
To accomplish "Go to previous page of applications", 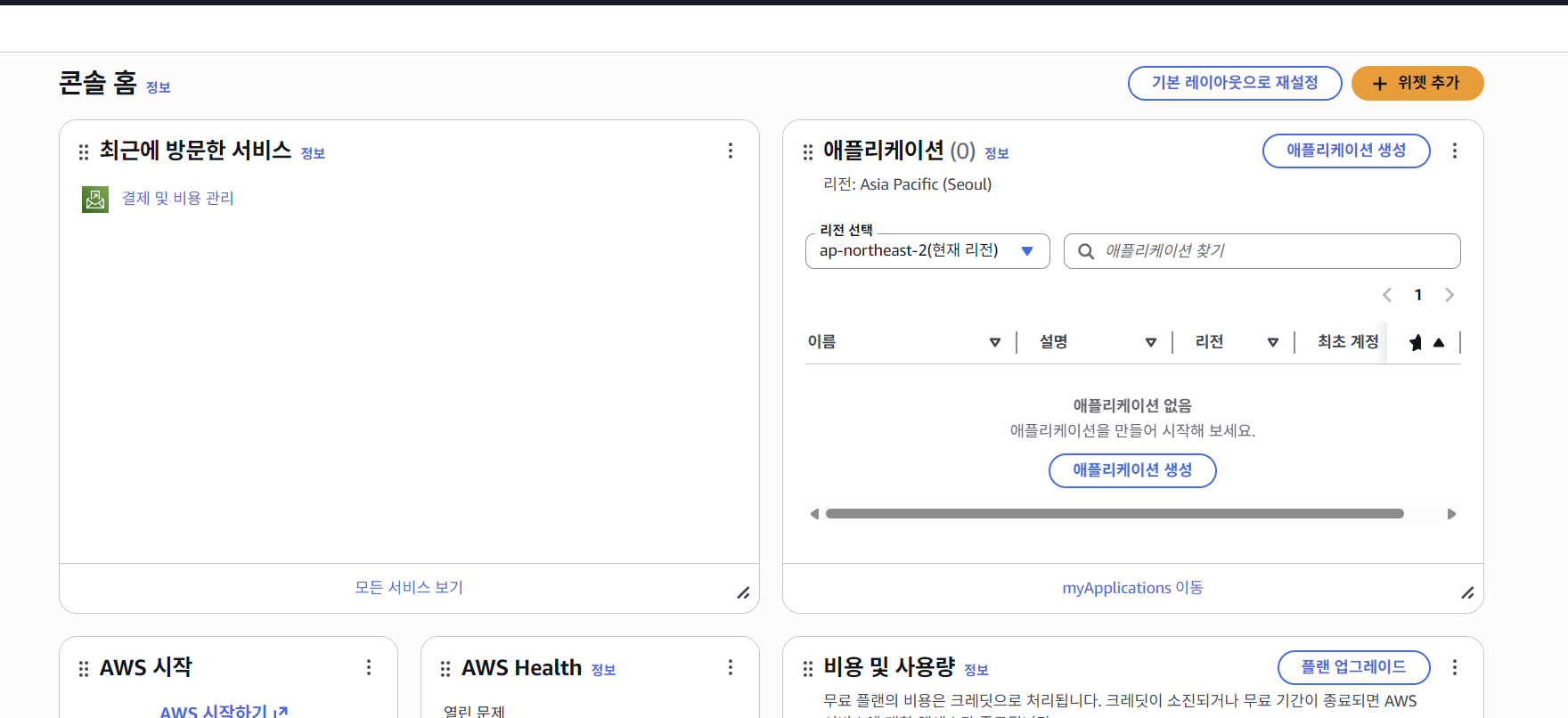I will pos(1387,295).
